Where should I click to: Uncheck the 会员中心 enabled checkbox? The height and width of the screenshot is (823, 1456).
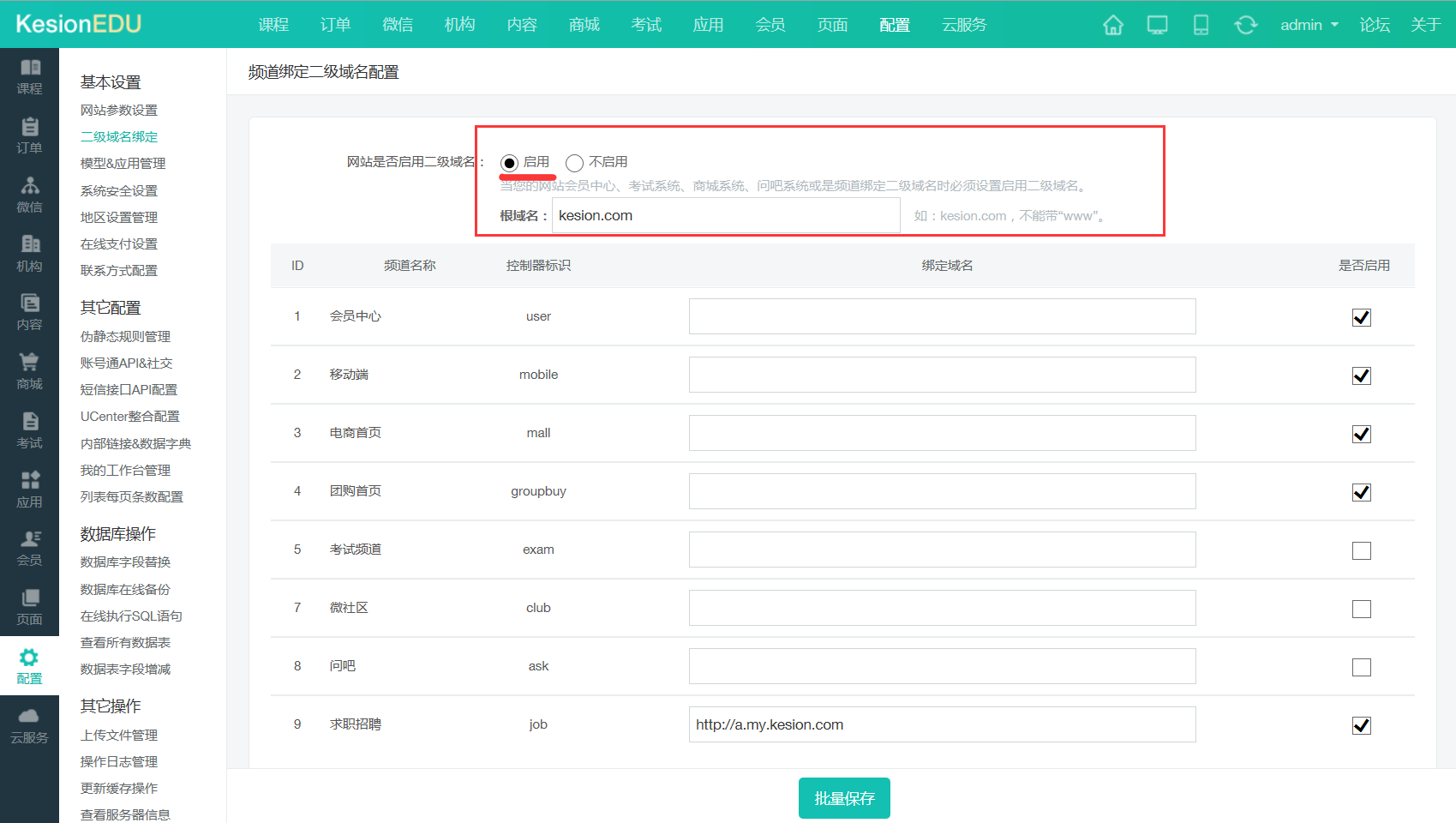[x=1361, y=317]
